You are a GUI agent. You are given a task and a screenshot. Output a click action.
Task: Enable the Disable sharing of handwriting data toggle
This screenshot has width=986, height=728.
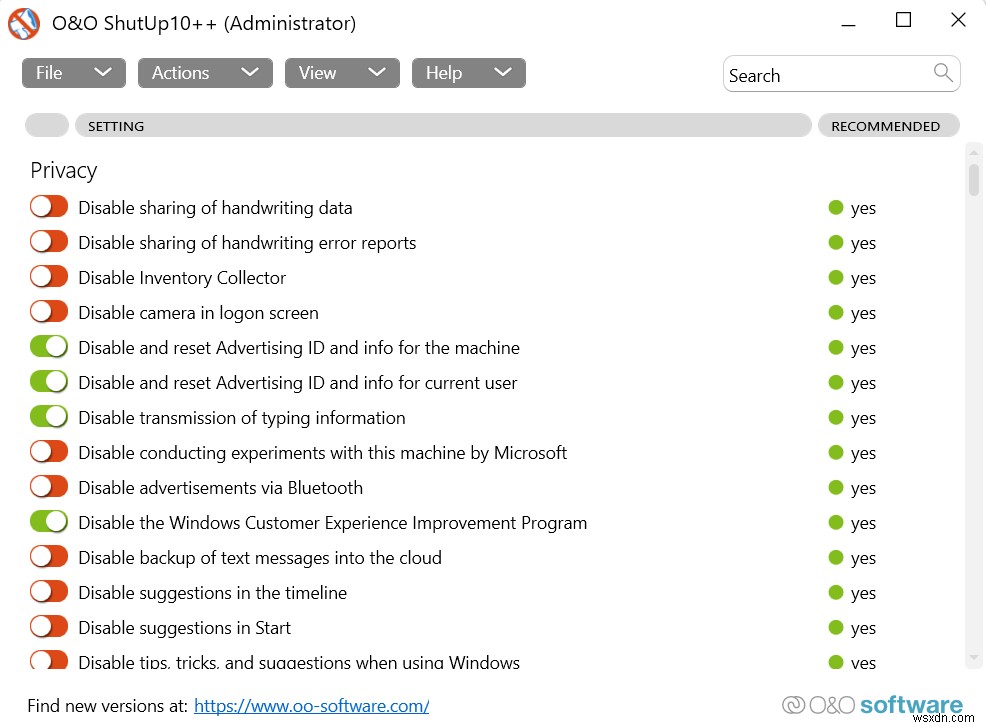(x=48, y=206)
